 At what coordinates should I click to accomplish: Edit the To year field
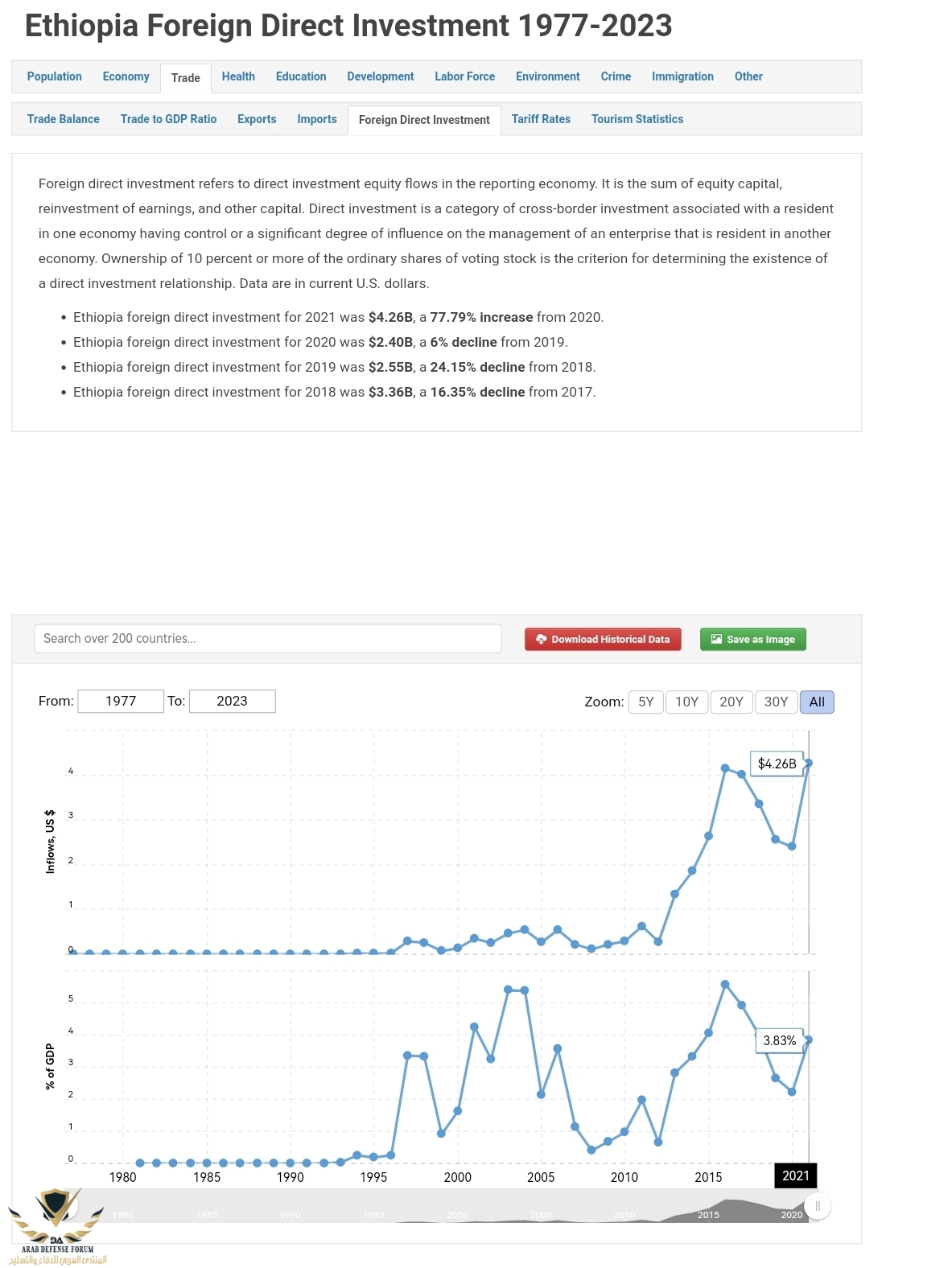[232, 701]
